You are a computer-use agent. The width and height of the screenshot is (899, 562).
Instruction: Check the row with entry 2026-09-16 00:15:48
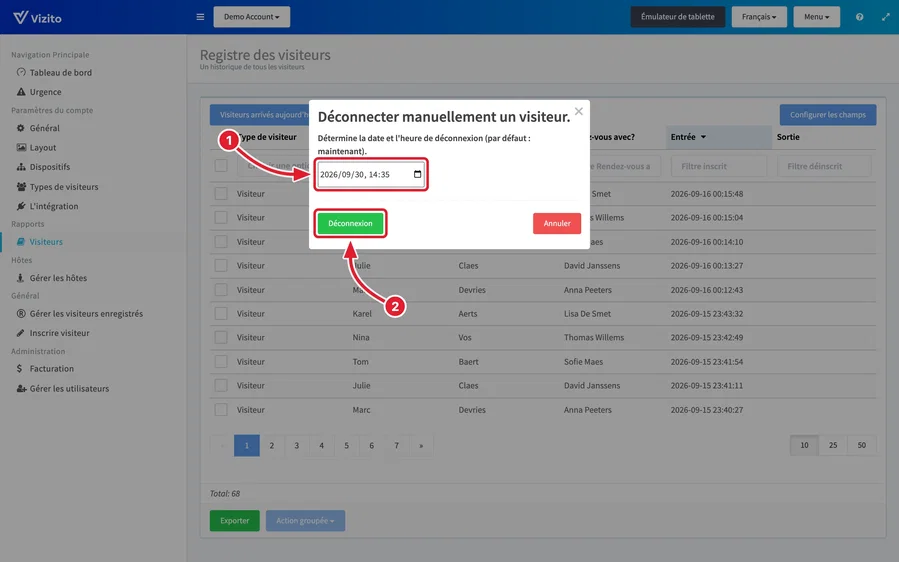coord(221,194)
